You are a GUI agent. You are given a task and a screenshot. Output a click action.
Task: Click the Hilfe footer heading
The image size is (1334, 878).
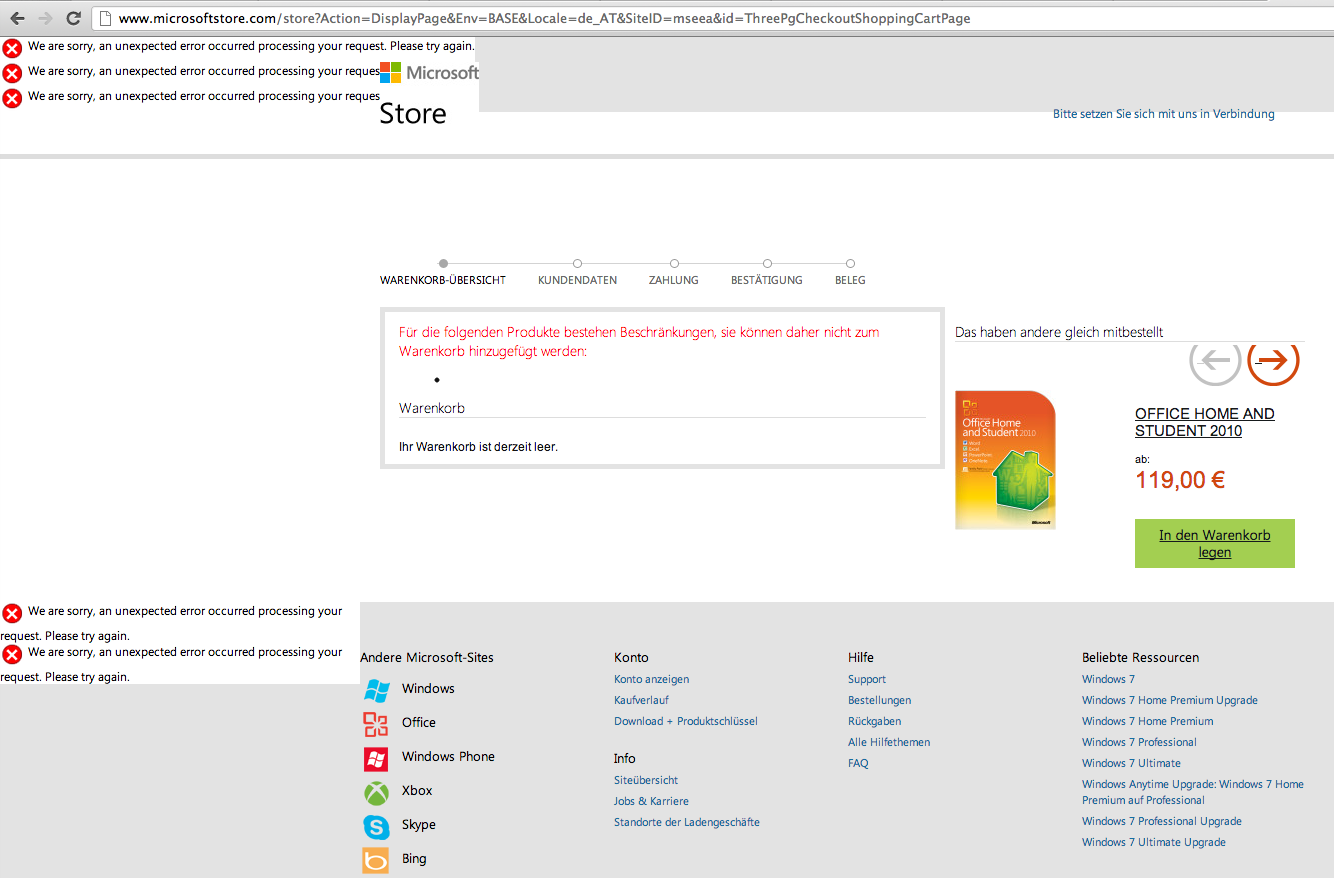[861, 657]
